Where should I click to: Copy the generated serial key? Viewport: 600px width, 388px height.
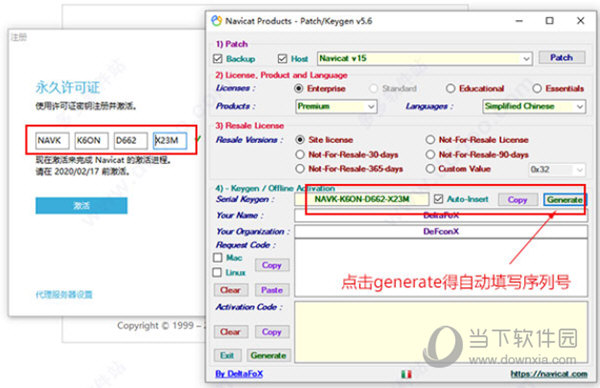[517, 200]
